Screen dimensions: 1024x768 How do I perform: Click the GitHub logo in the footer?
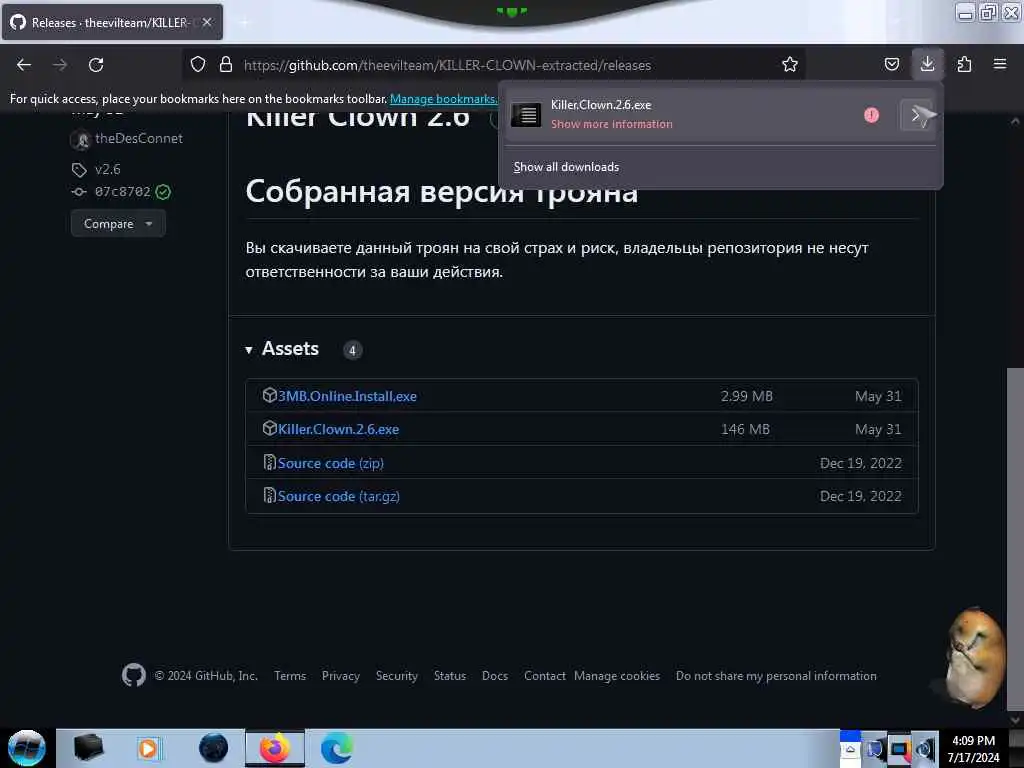coord(134,675)
